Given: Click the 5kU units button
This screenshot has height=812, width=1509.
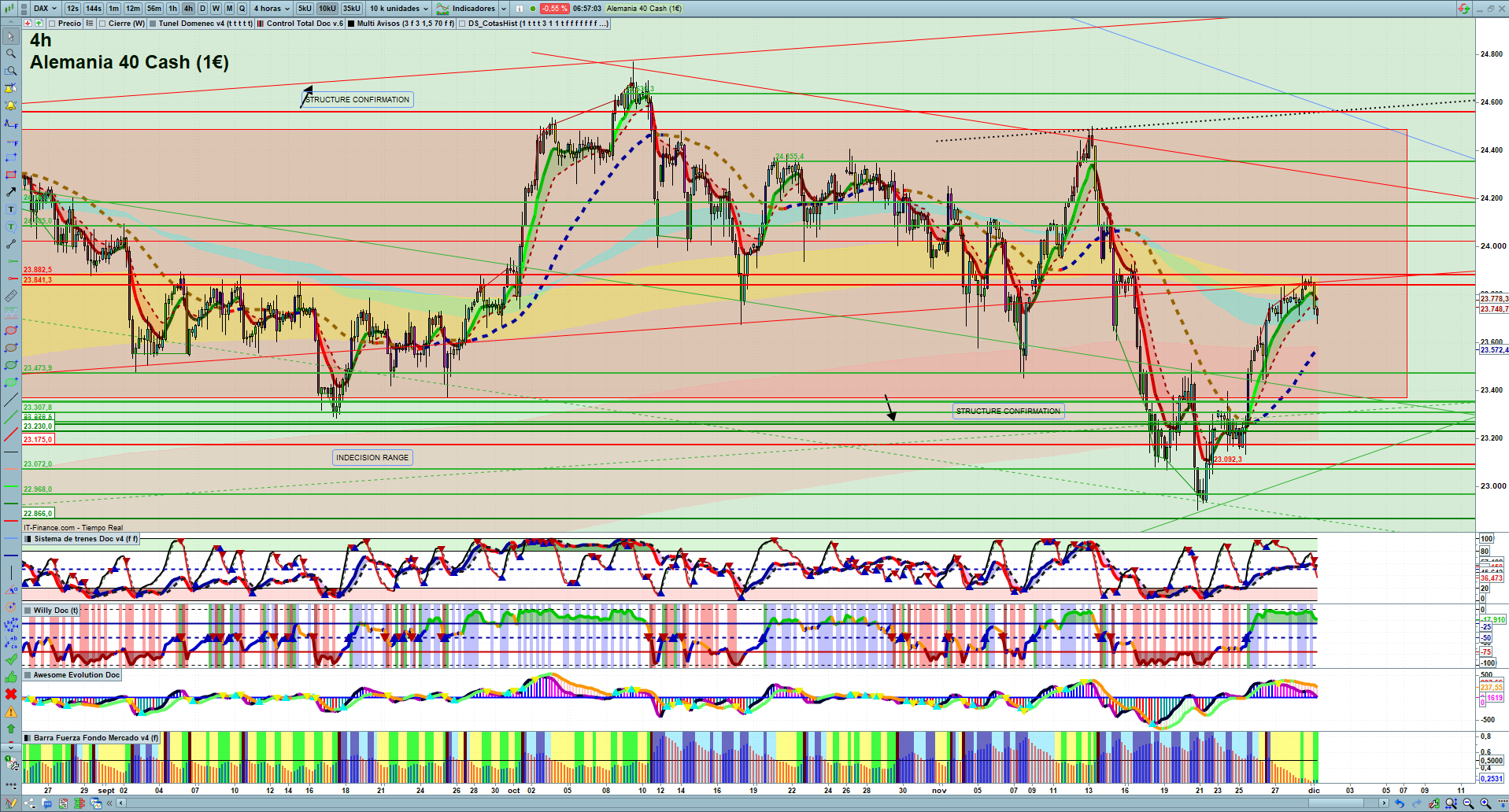Looking at the screenshot, I should [x=305, y=9].
